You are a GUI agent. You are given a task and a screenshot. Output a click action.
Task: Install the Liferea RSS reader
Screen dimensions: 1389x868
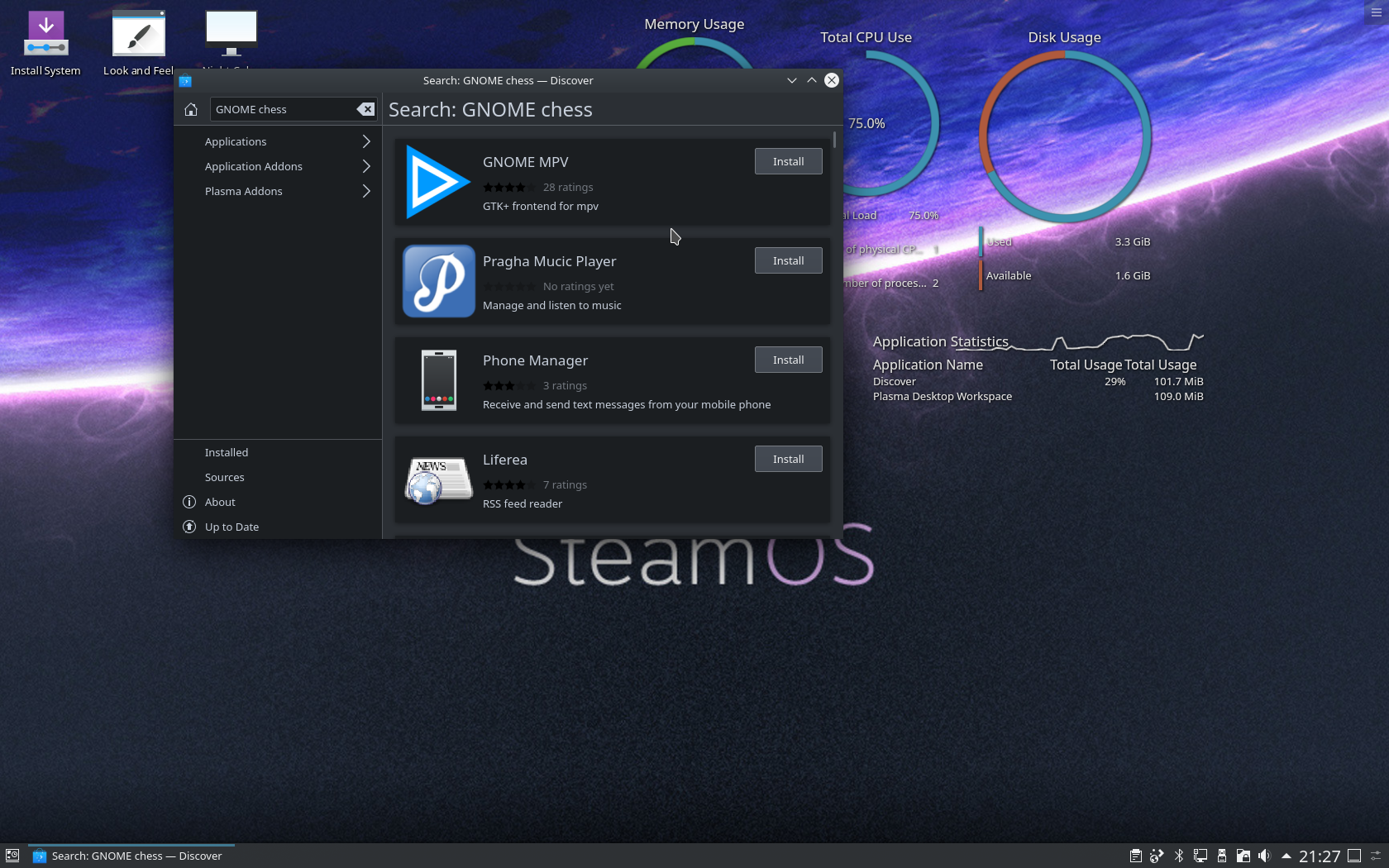[787, 459]
